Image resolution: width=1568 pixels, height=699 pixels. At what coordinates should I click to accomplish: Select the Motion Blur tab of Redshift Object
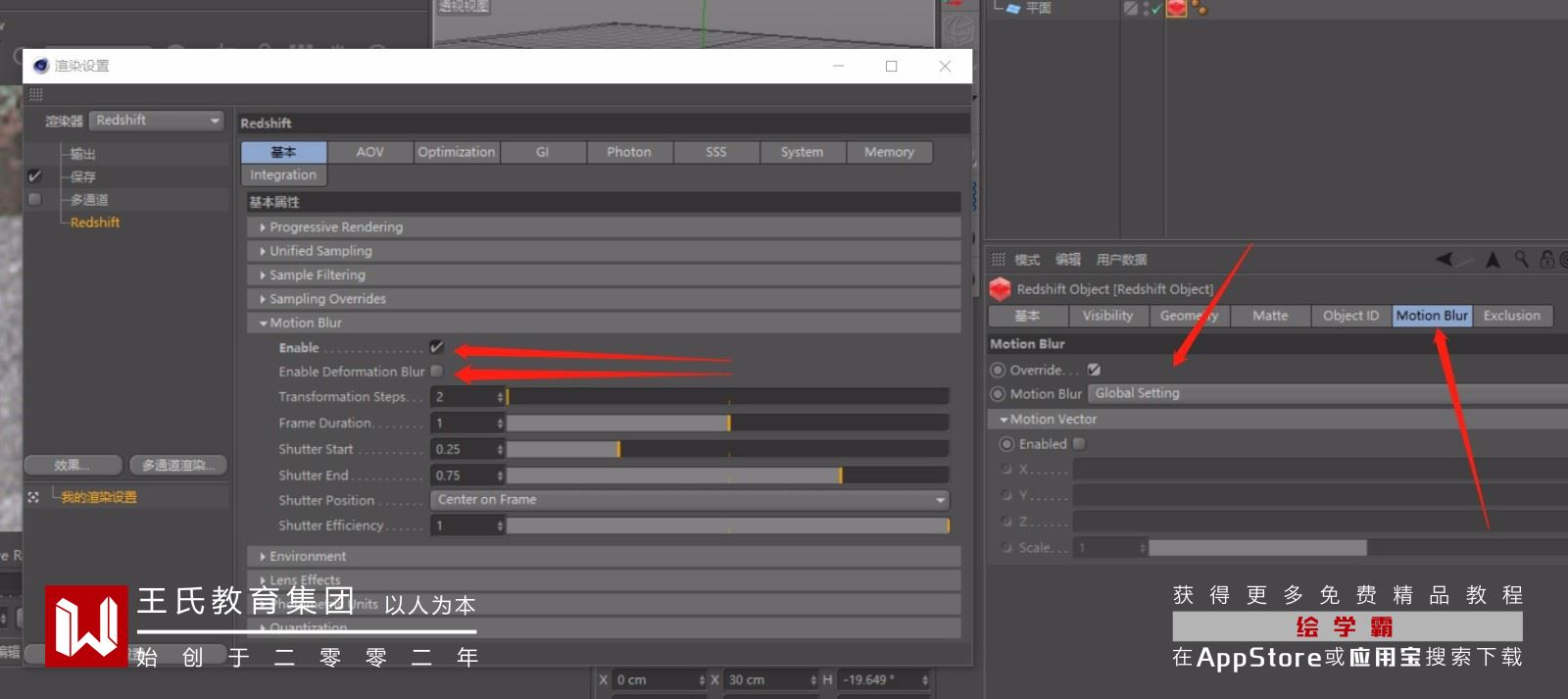point(1432,316)
